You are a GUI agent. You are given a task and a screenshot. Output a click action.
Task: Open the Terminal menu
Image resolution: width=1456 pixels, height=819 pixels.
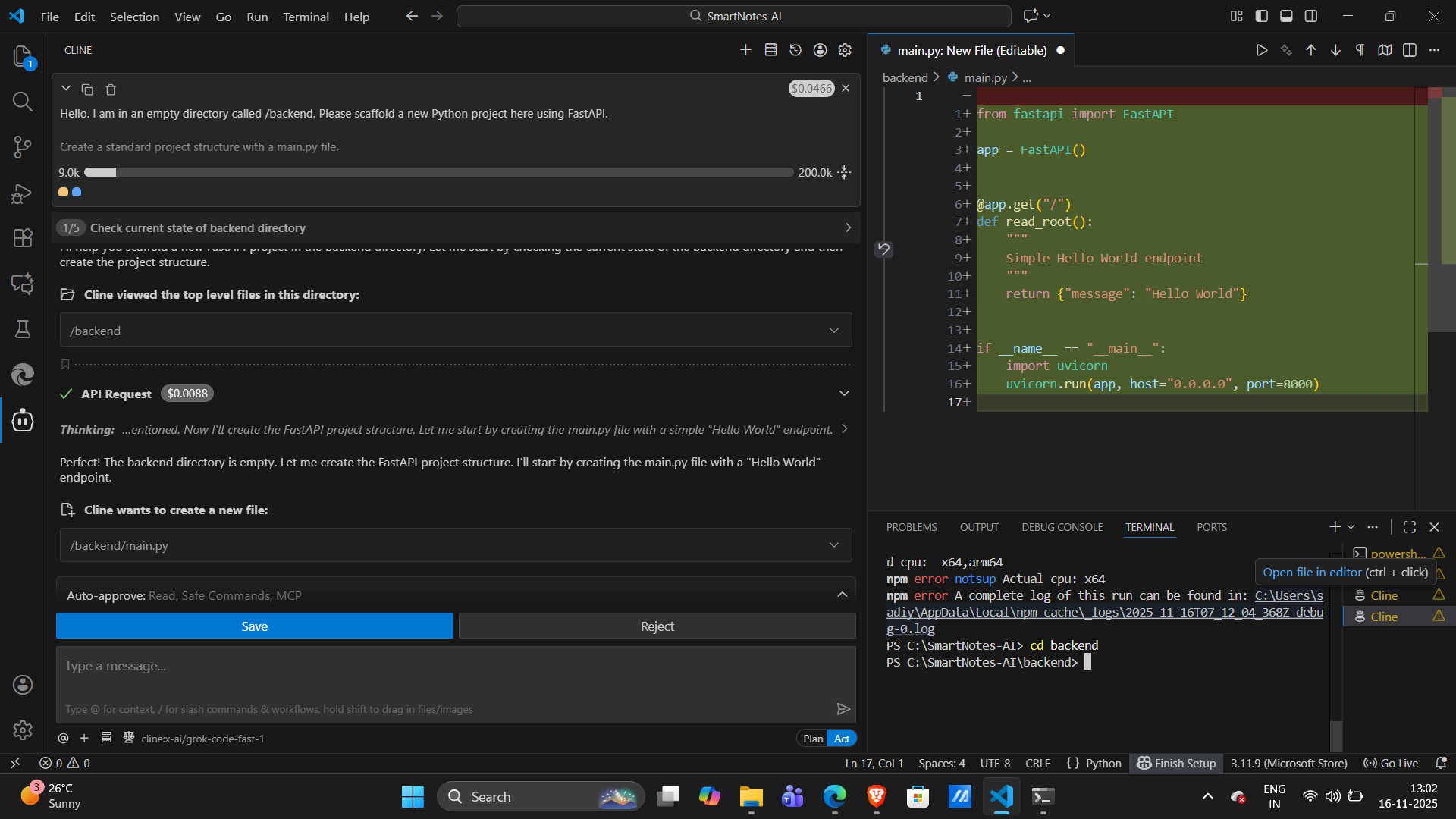click(x=306, y=17)
